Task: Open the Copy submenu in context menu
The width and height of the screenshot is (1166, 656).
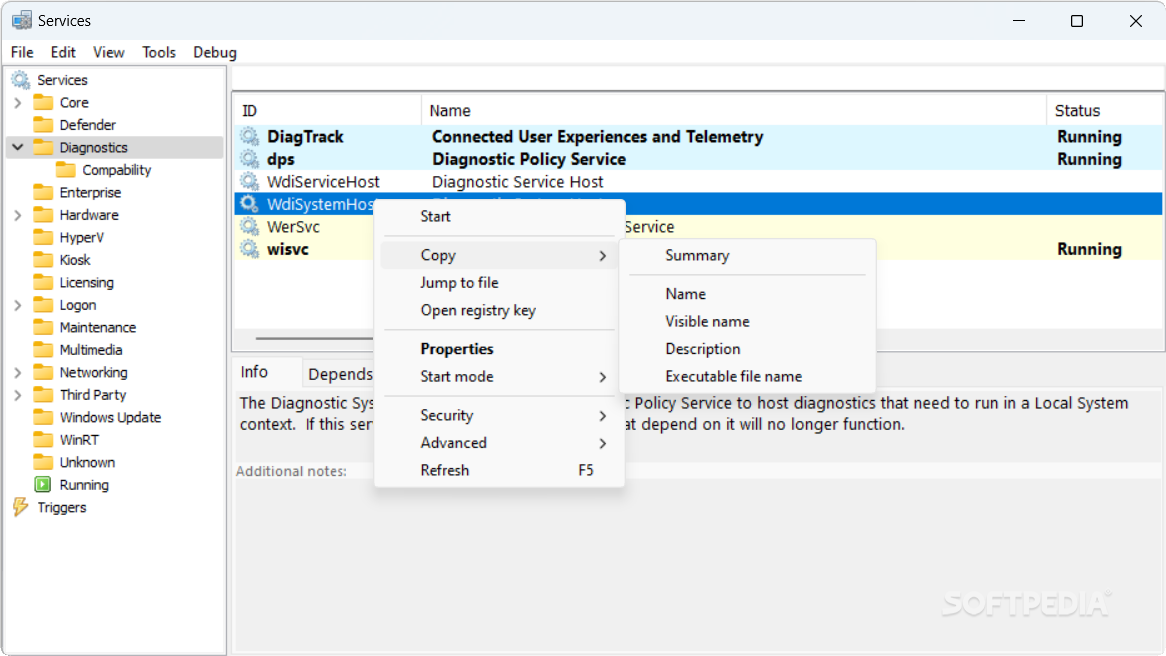Action: (499, 255)
